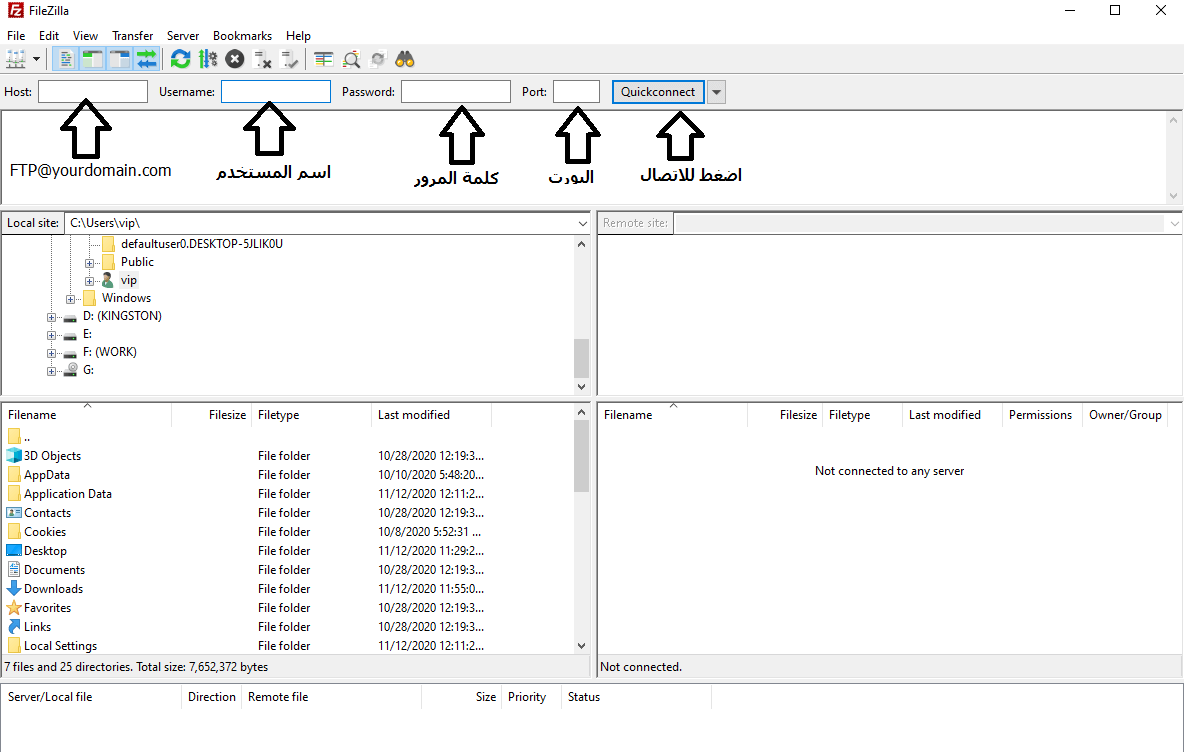The image size is (1184, 752).
Task: Toggle the remote directory tree view
Action: 119,59
